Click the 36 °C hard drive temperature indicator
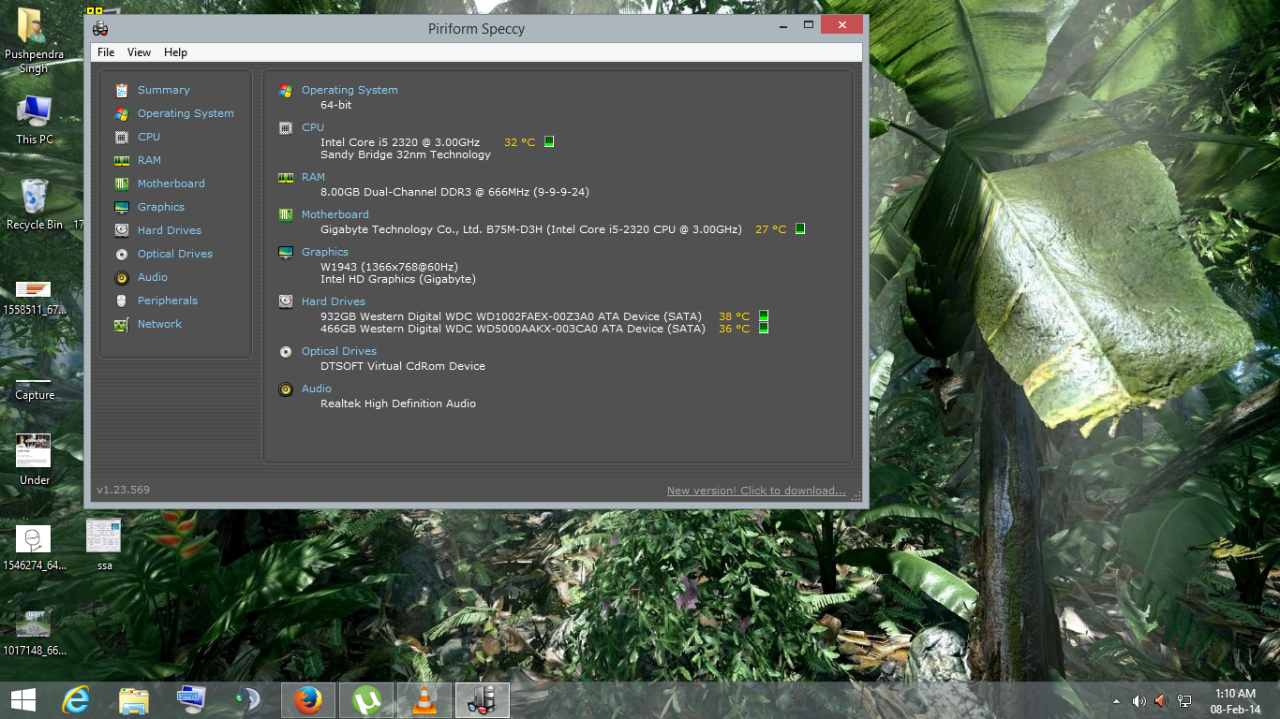1280x719 pixels. coord(764,328)
